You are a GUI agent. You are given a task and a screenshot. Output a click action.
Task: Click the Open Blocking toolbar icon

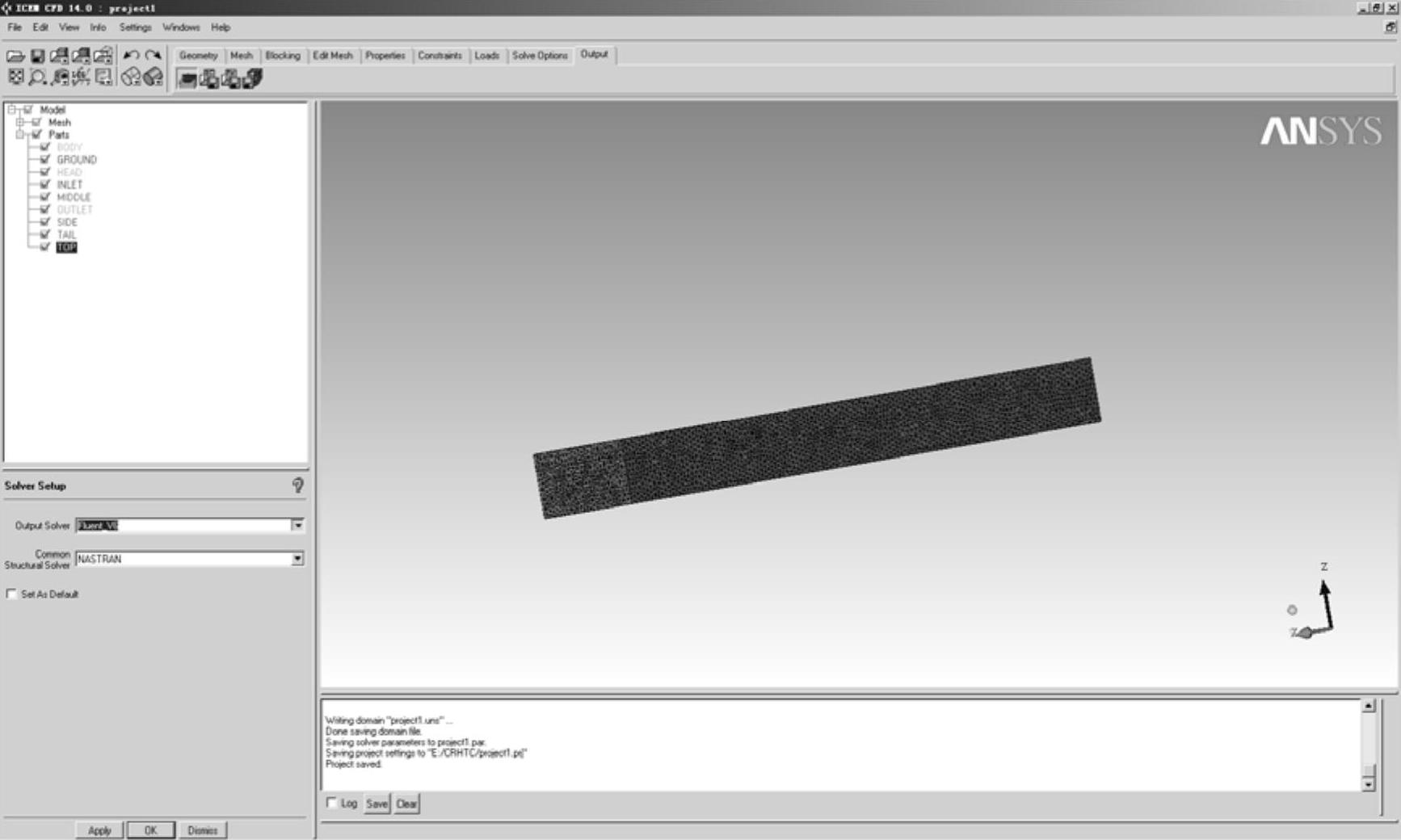[103, 56]
